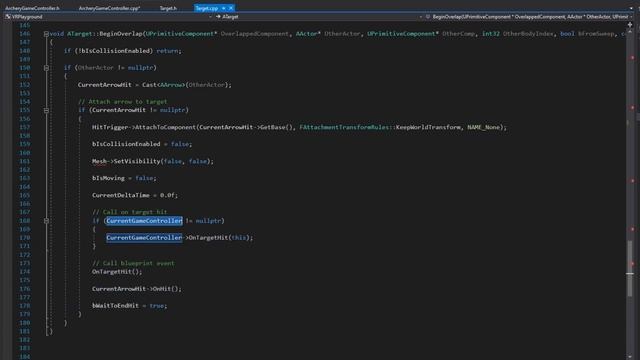
Task: Click the editor split window handle
Action: (x=630, y=25)
